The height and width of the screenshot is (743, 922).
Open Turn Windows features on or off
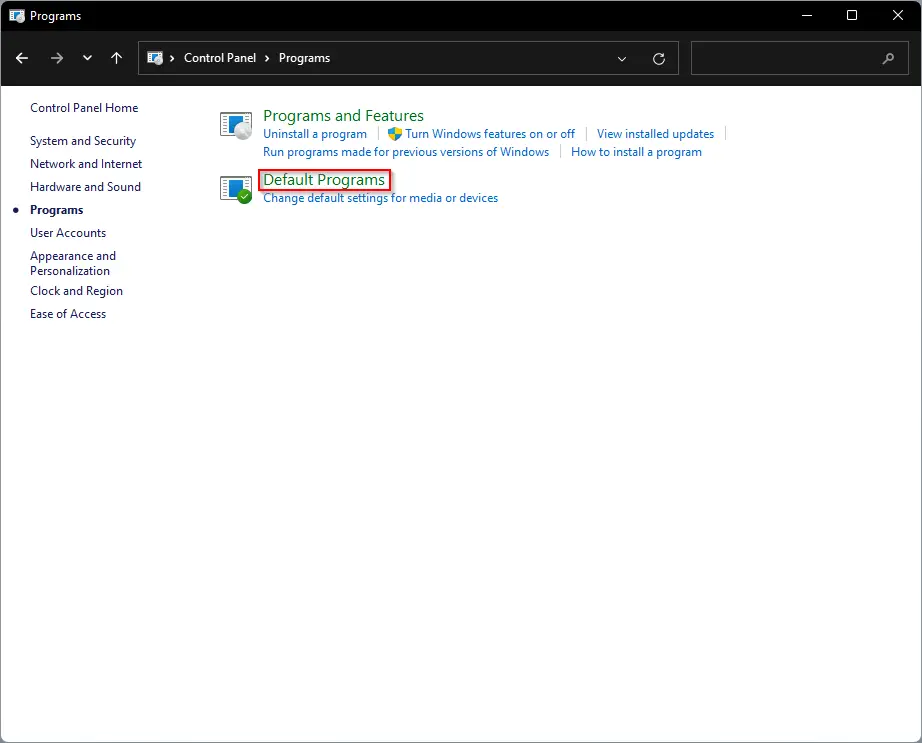pos(490,134)
